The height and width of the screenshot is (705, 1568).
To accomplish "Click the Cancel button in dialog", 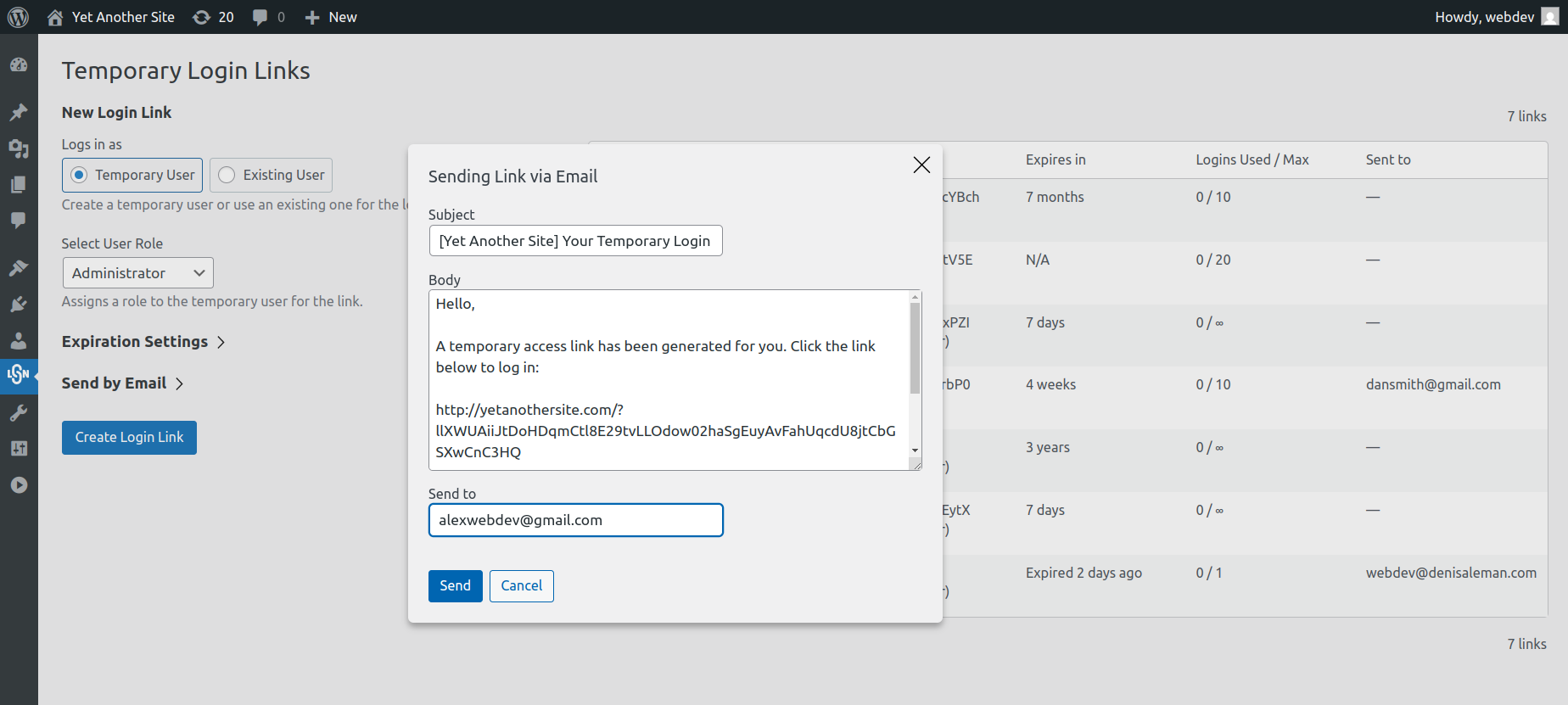I will click(x=522, y=586).
